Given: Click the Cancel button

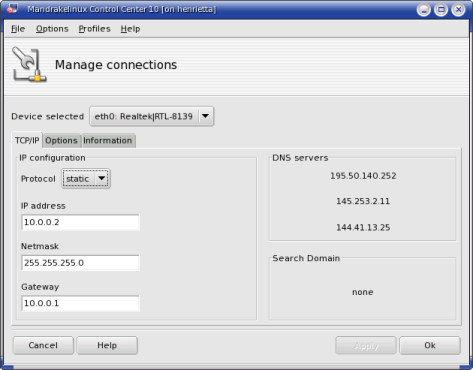Looking at the screenshot, I should tap(43, 345).
